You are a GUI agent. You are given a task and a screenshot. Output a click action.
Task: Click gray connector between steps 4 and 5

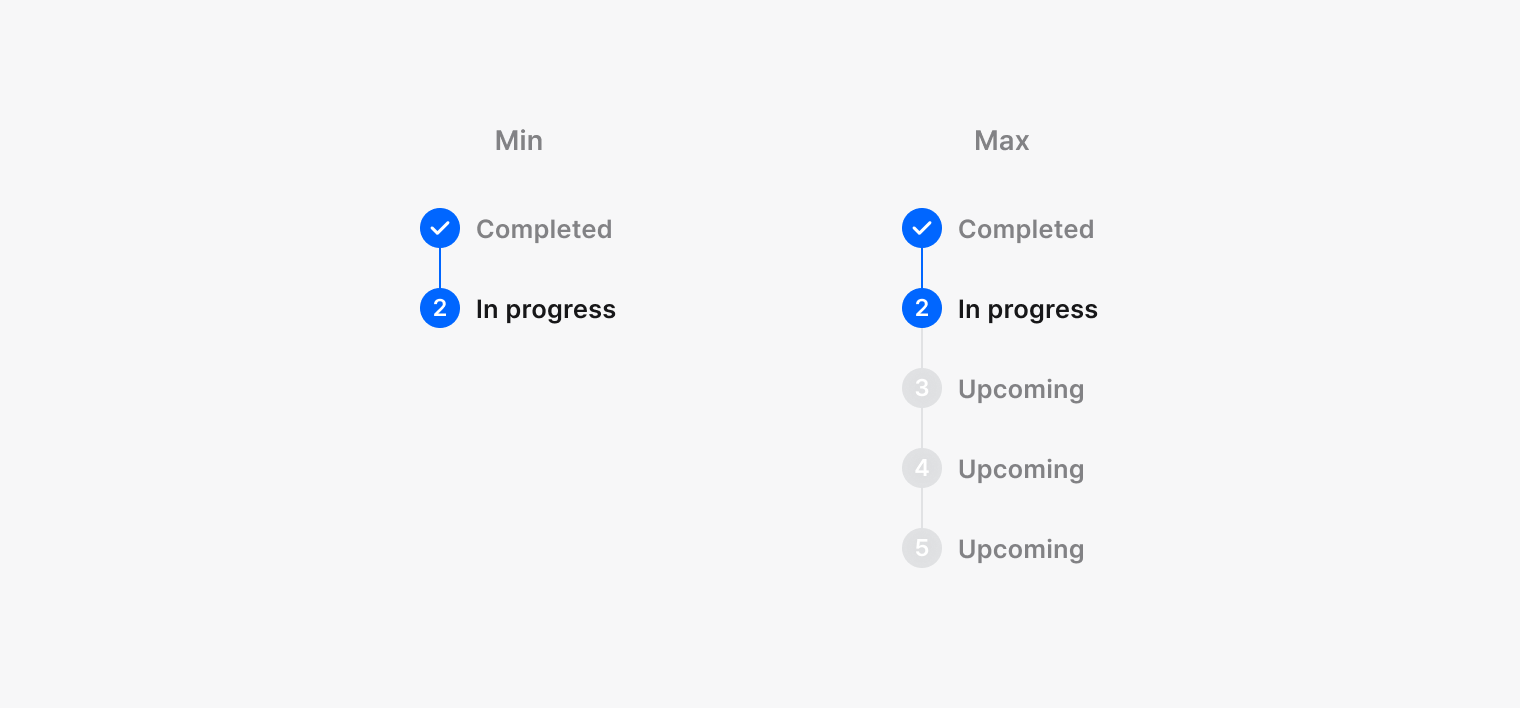(x=922, y=508)
